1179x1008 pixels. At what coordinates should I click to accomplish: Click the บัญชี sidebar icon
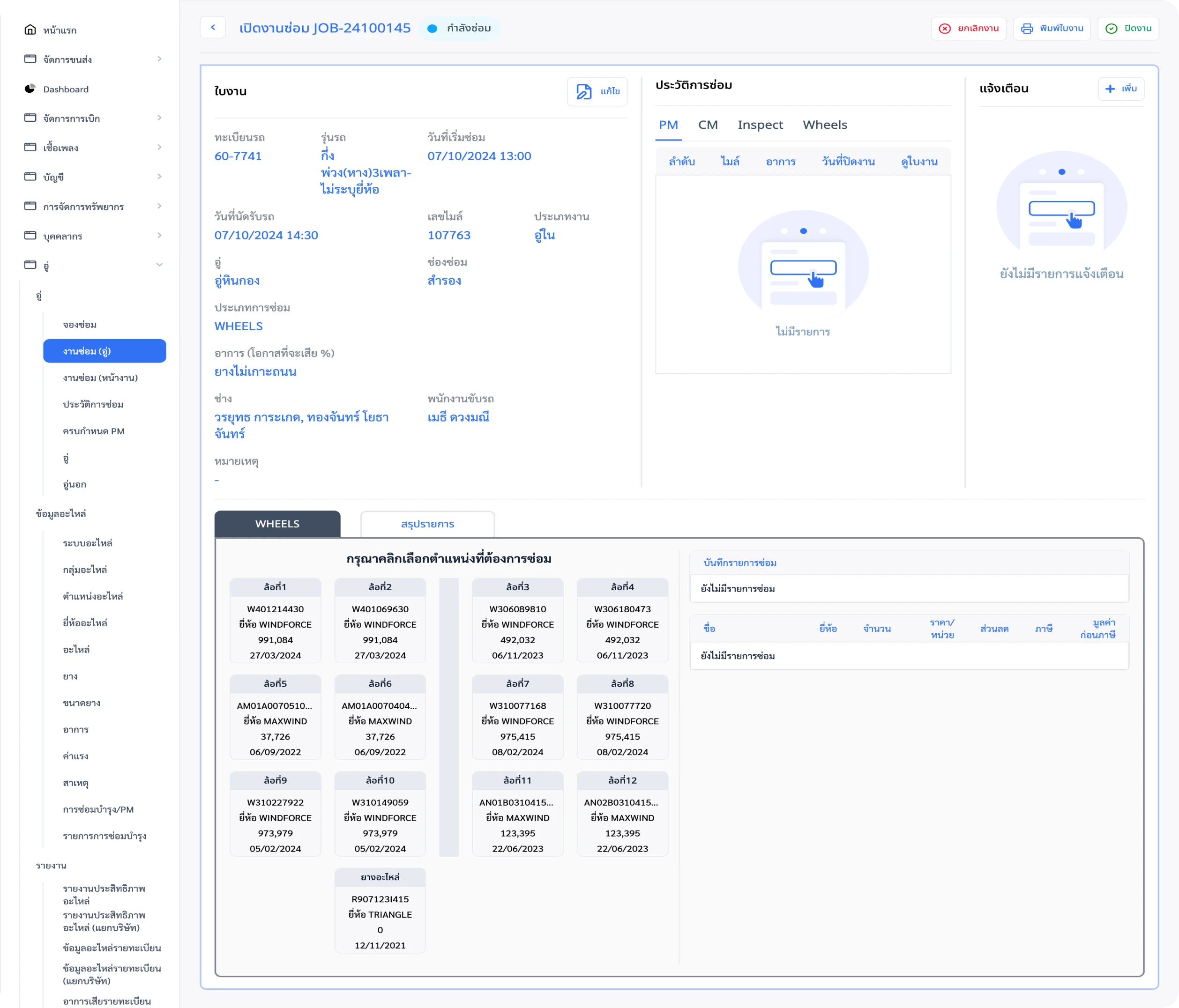(x=30, y=176)
